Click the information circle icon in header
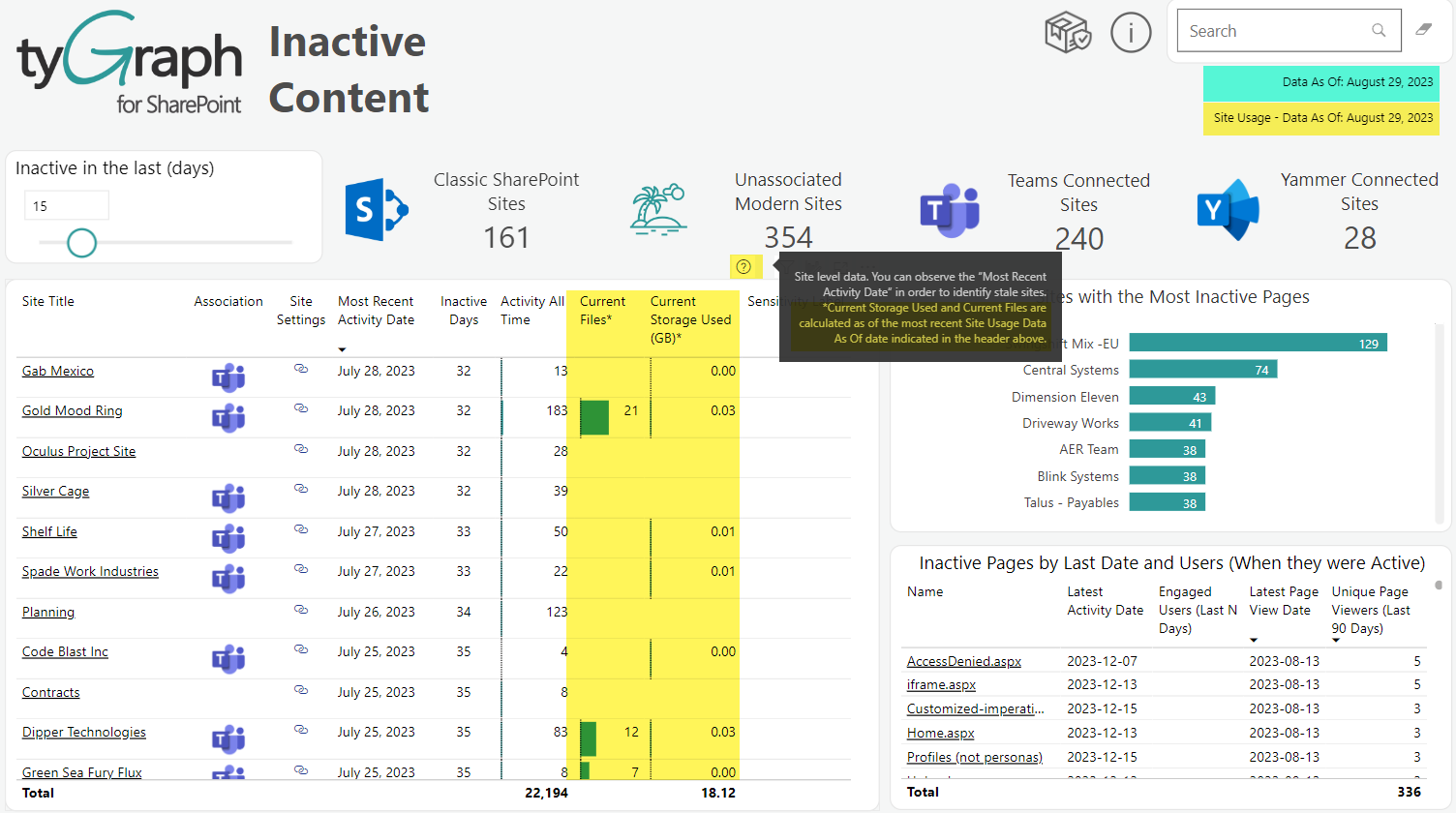Image resolution: width=1456 pixels, height=813 pixels. (1130, 32)
